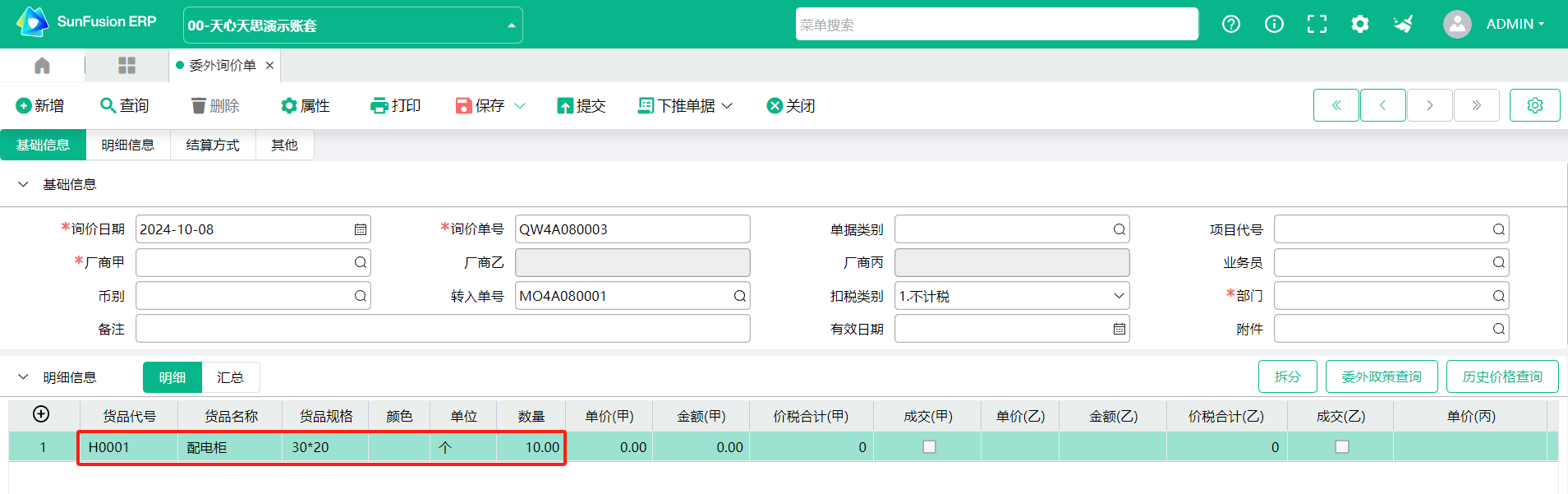1568x494 pixels.
Task: Close the 委外询价单 tab
Action: [x=269, y=65]
